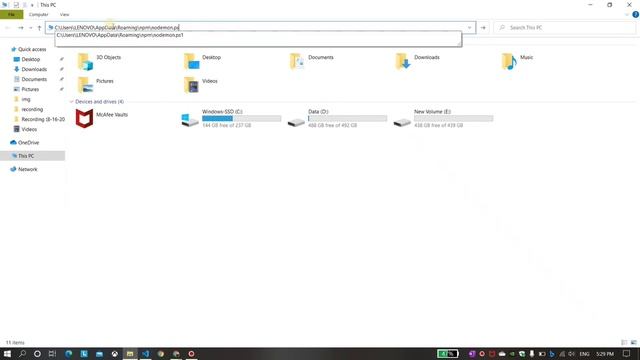
Task: Open the Computer ribbon tab
Action: point(38,14)
